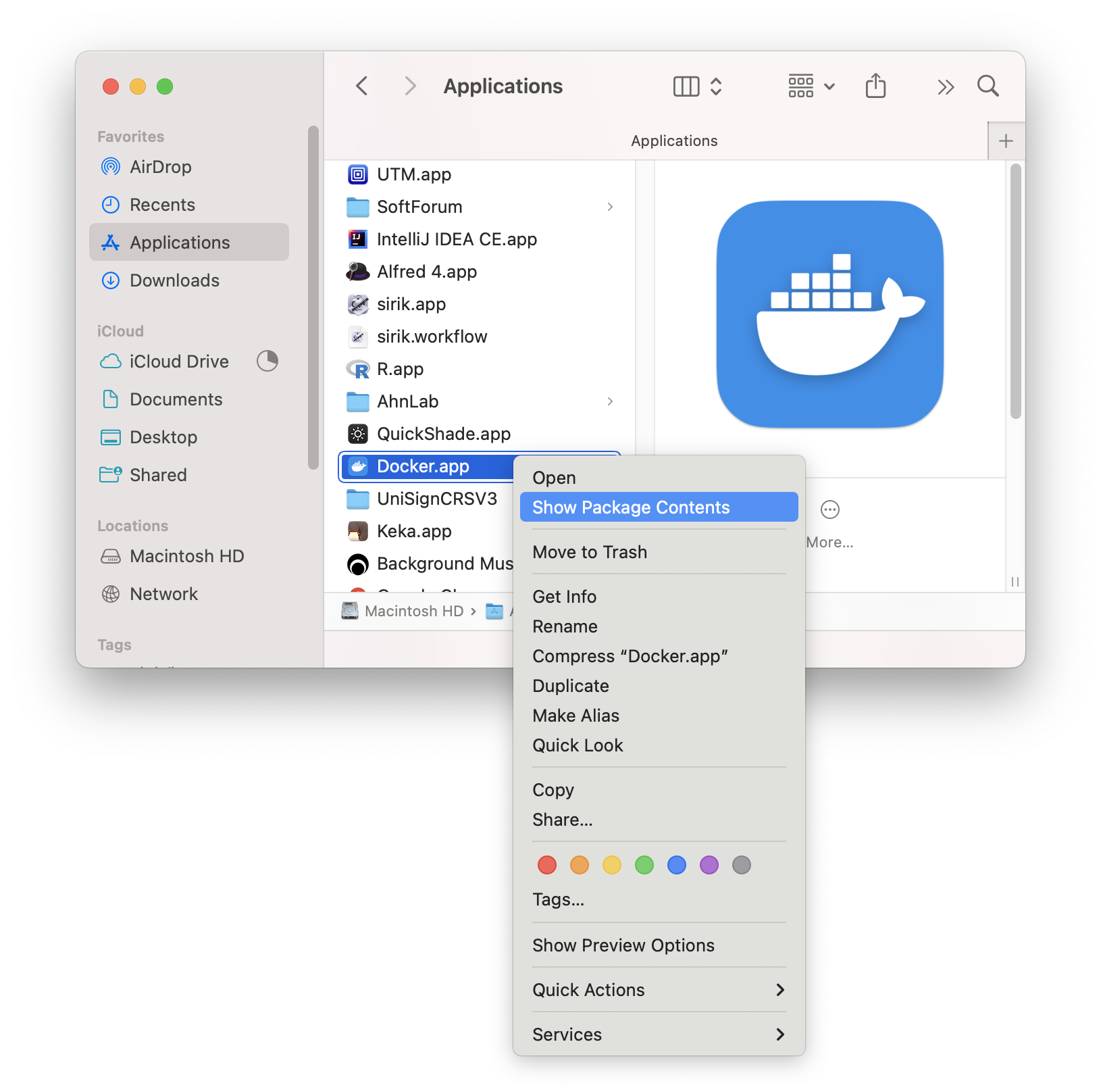Click Move to Trash menu entry

(590, 552)
